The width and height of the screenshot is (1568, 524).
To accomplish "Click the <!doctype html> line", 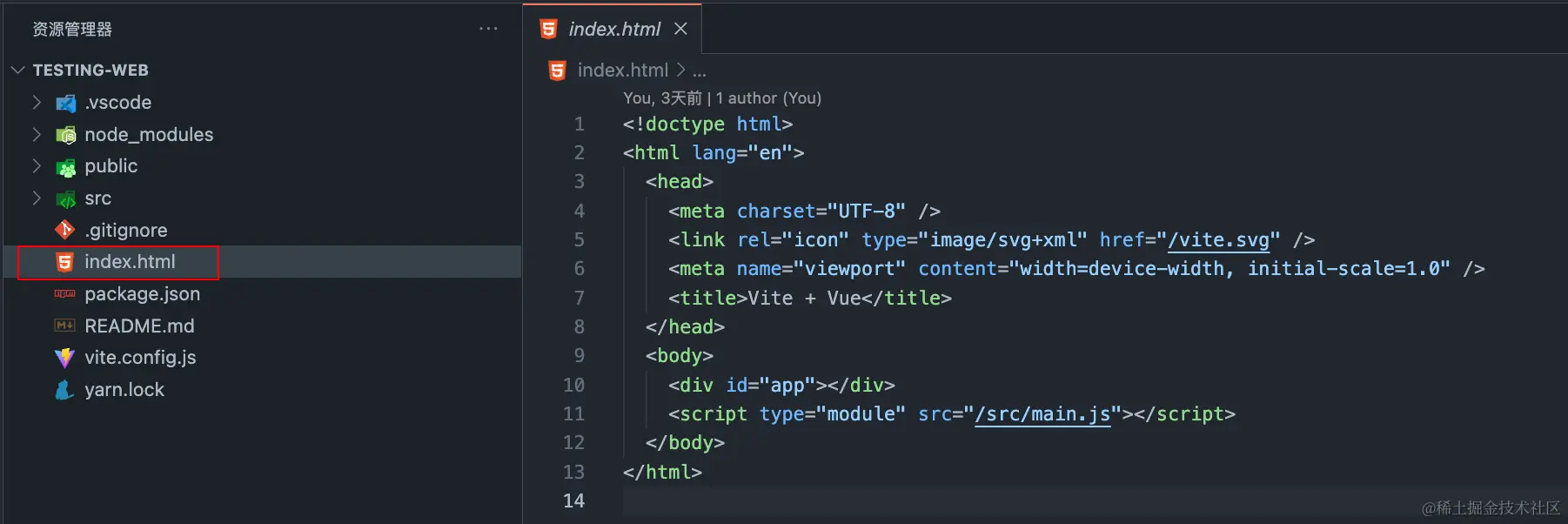I will [x=708, y=124].
